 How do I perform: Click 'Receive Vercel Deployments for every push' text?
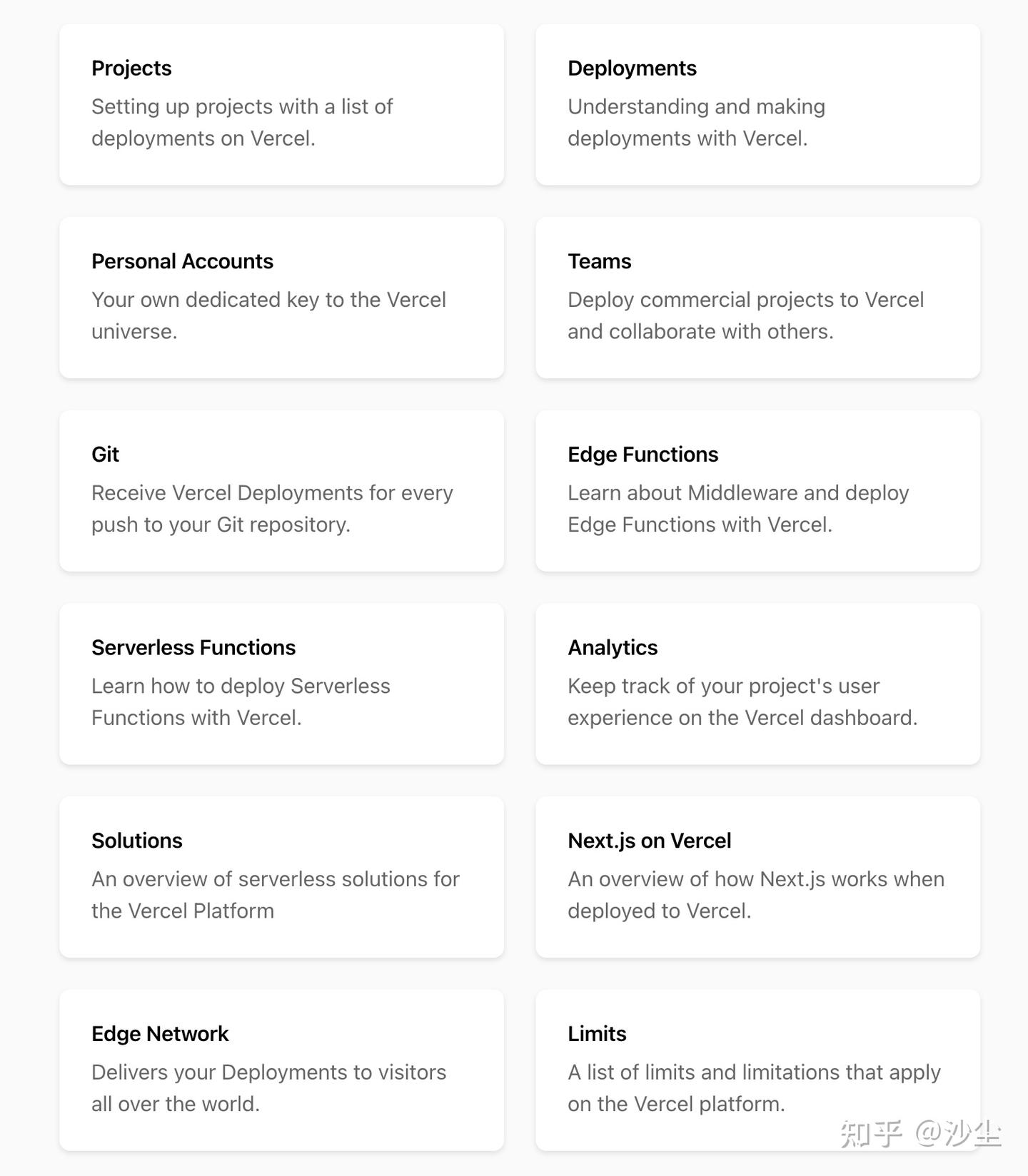(272, 509)
